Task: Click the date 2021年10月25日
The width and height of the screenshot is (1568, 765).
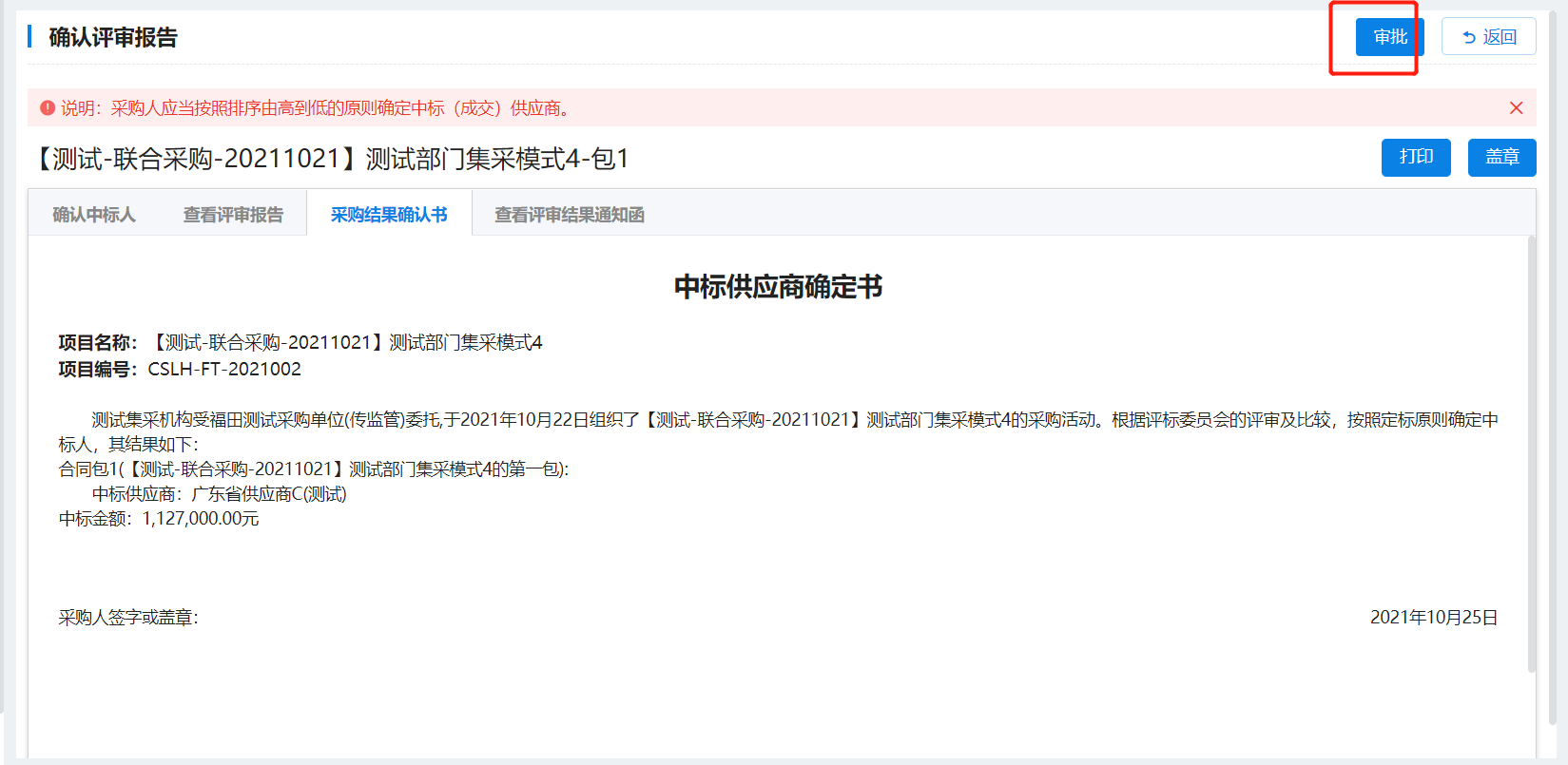Action: click(1433, 618)
